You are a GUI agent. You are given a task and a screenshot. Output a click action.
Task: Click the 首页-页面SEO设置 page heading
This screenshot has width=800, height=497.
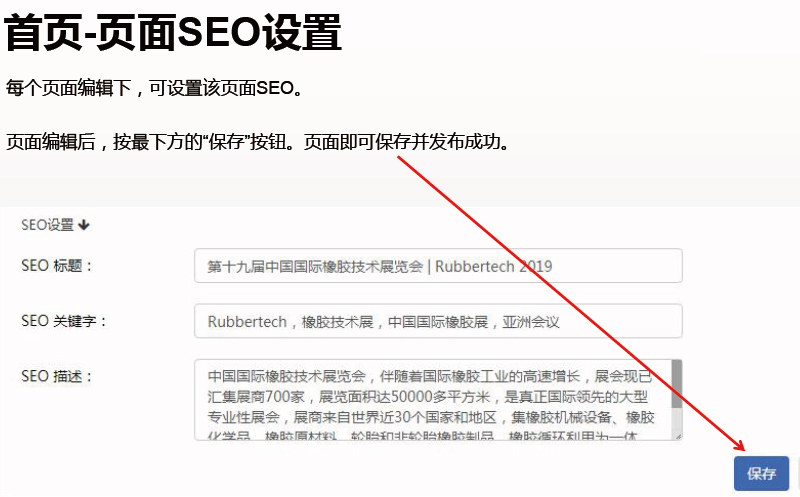(173, 33)
